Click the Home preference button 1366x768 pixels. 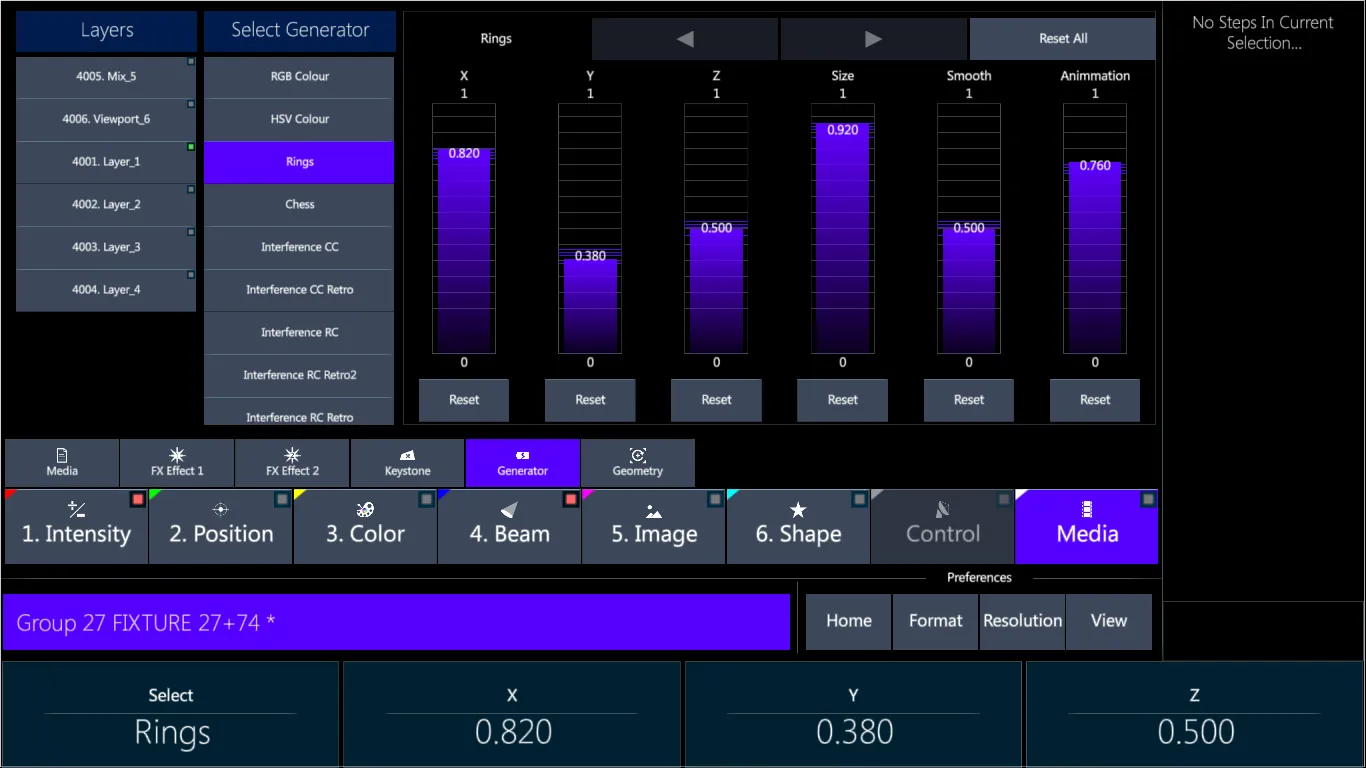tap(848, 621)
